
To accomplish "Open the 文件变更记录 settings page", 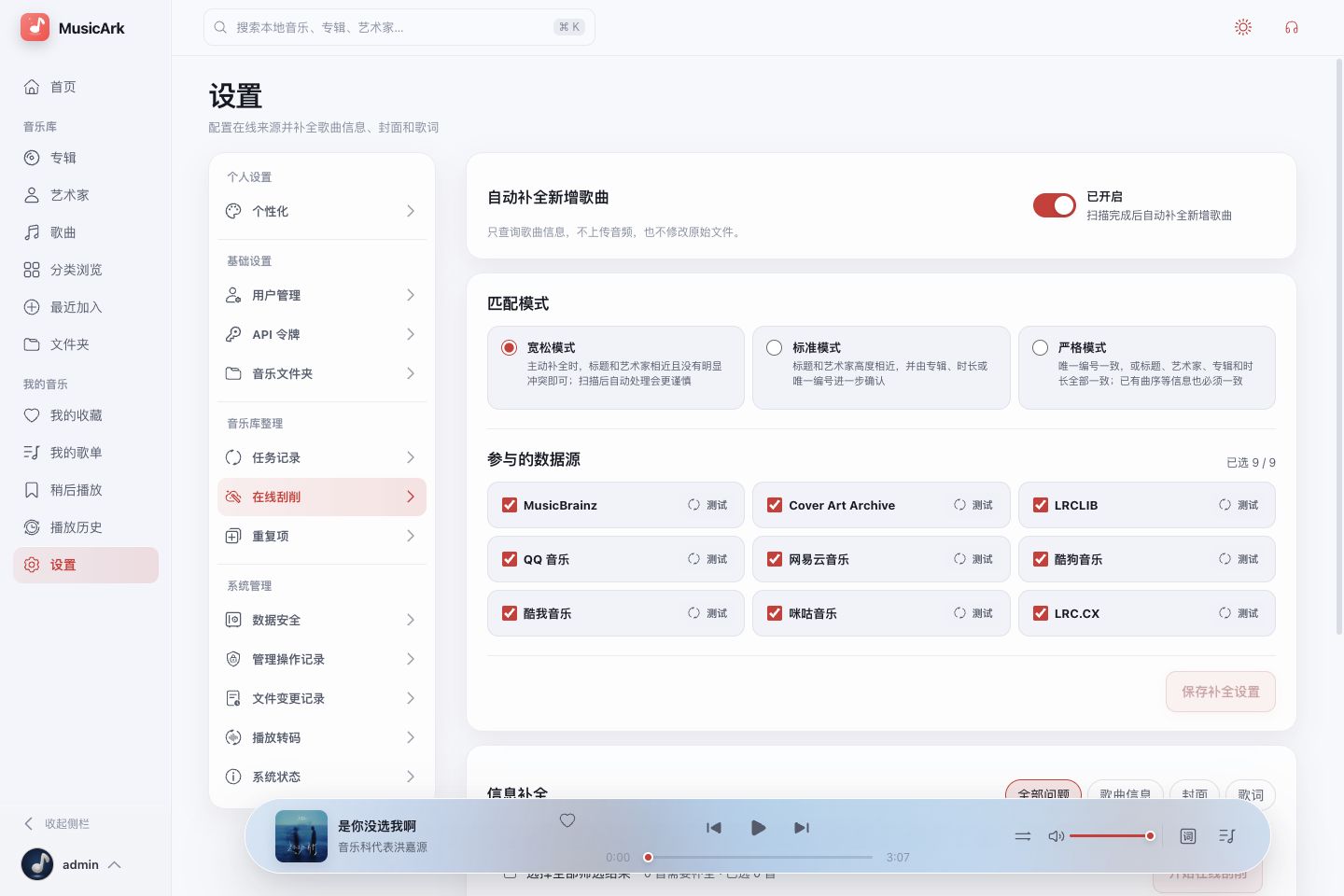I will point(322,698).
